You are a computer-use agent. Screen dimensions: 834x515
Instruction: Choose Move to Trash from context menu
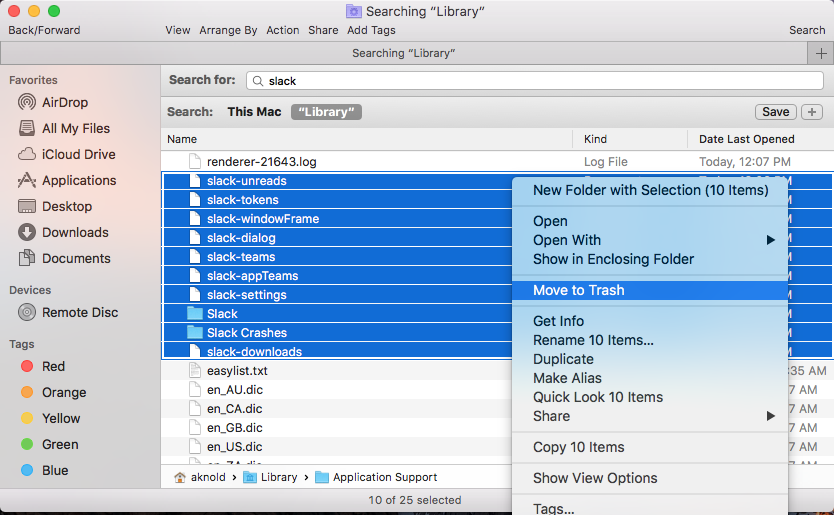point(579,290)
